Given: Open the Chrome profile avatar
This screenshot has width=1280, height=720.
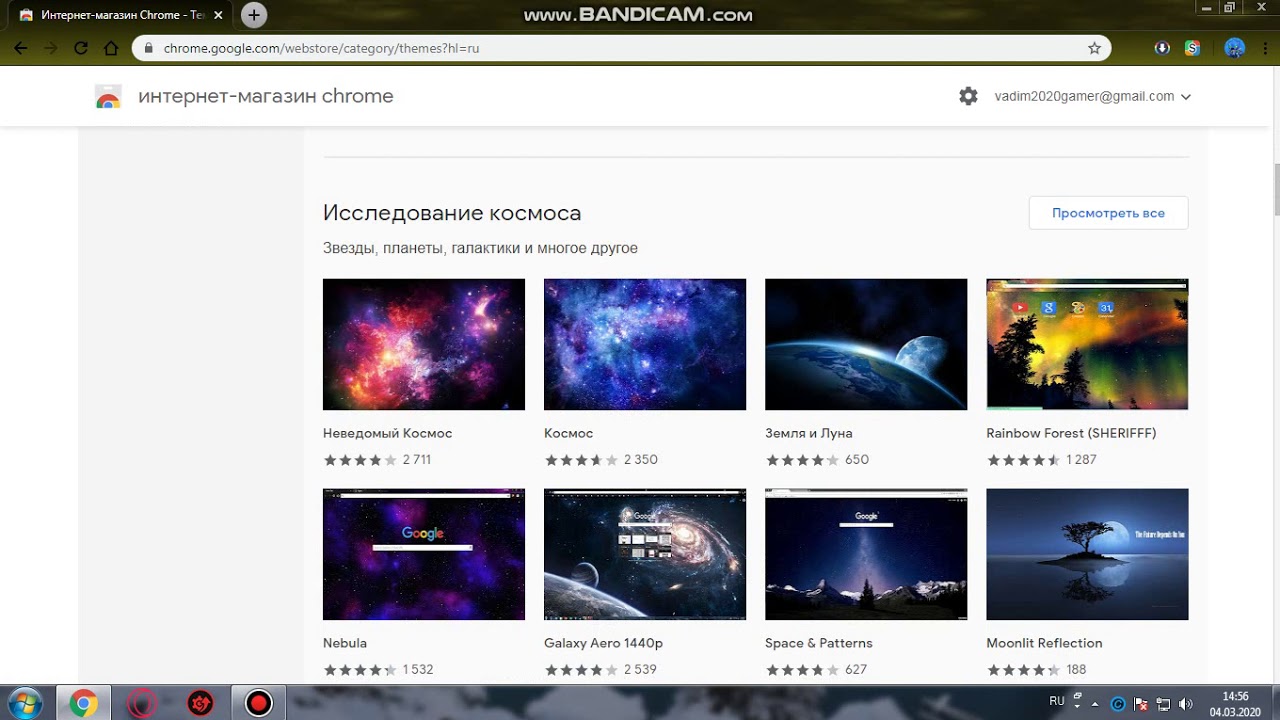Looking at the screenshot, I should [x=1234, y=48].
